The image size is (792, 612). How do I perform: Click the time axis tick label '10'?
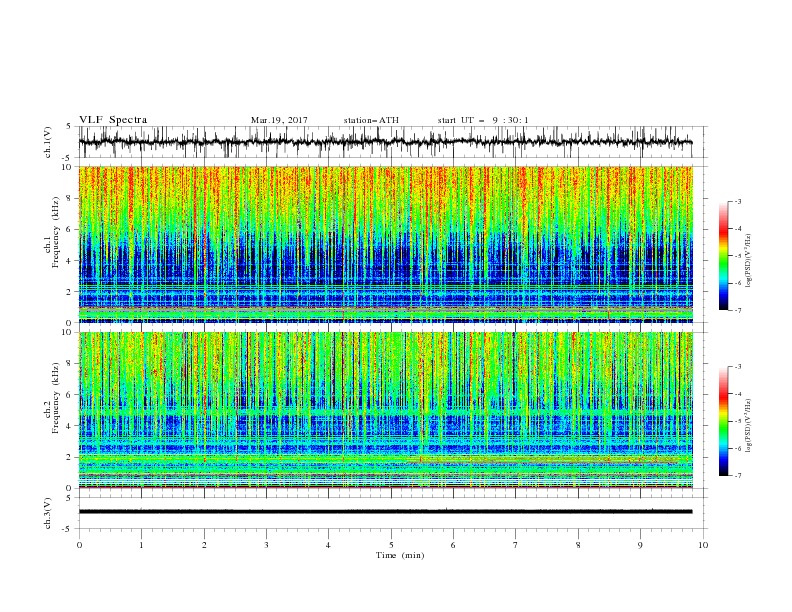[703, 545]
